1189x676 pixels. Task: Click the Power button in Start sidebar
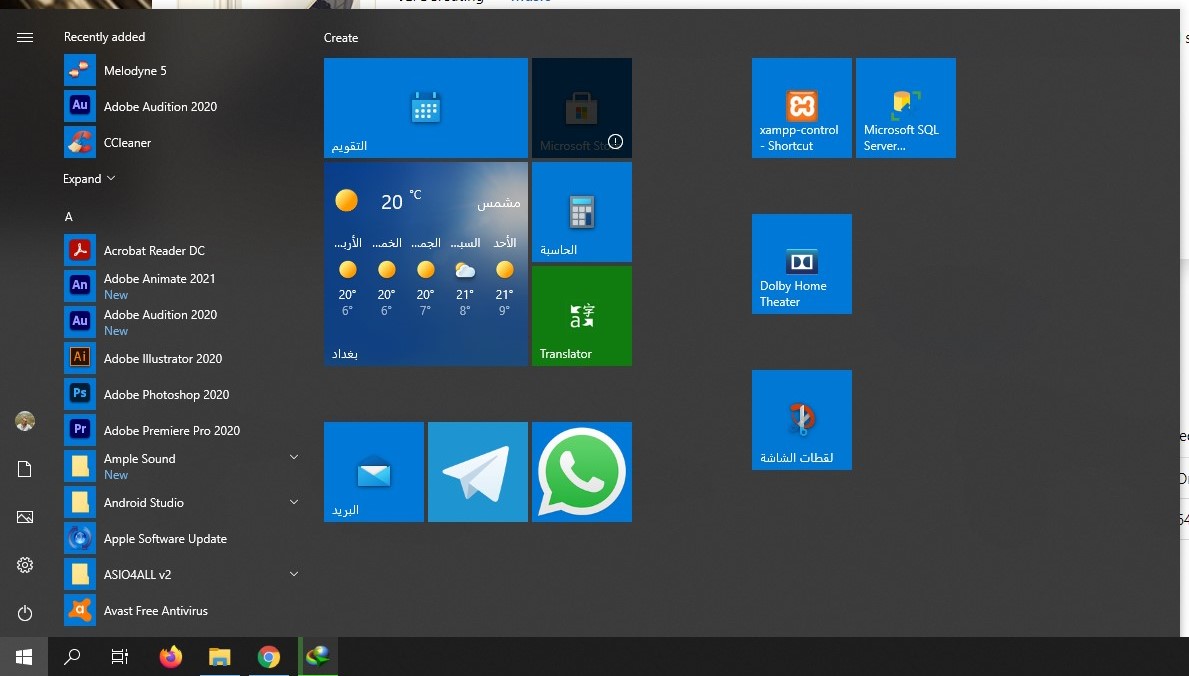[x=24, y=613]
